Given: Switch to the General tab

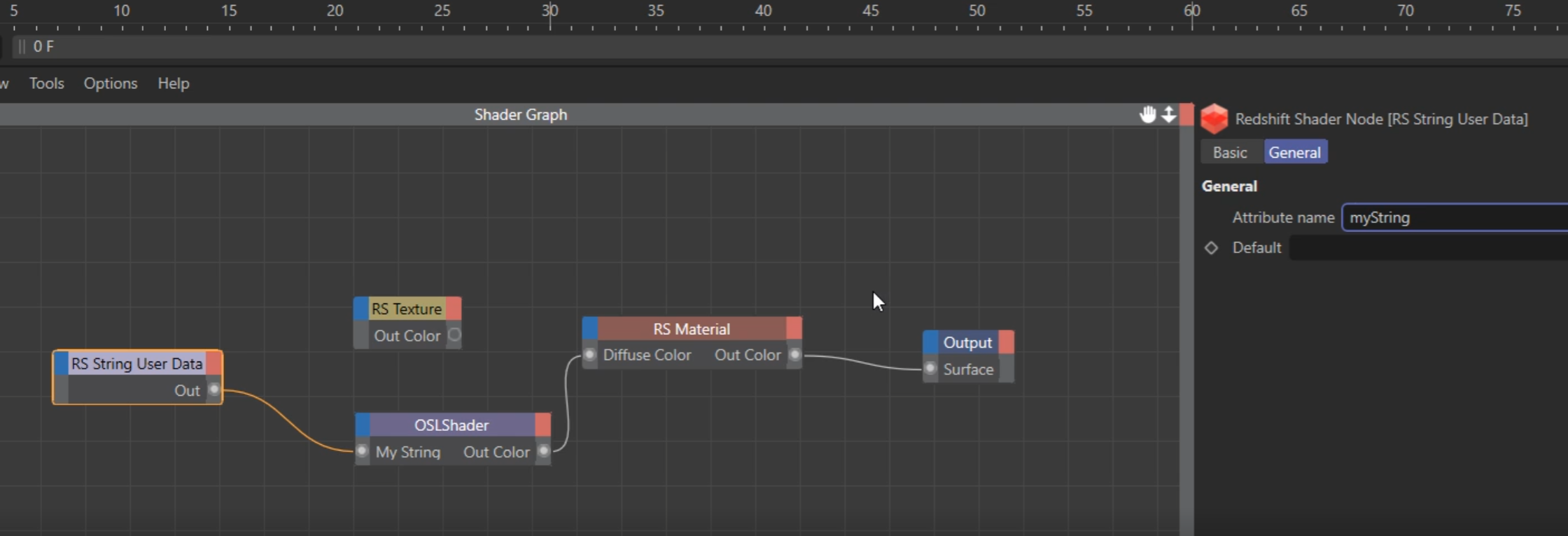Looking at the screenshot, I should pyautogui.click(x=1295, y=152).
